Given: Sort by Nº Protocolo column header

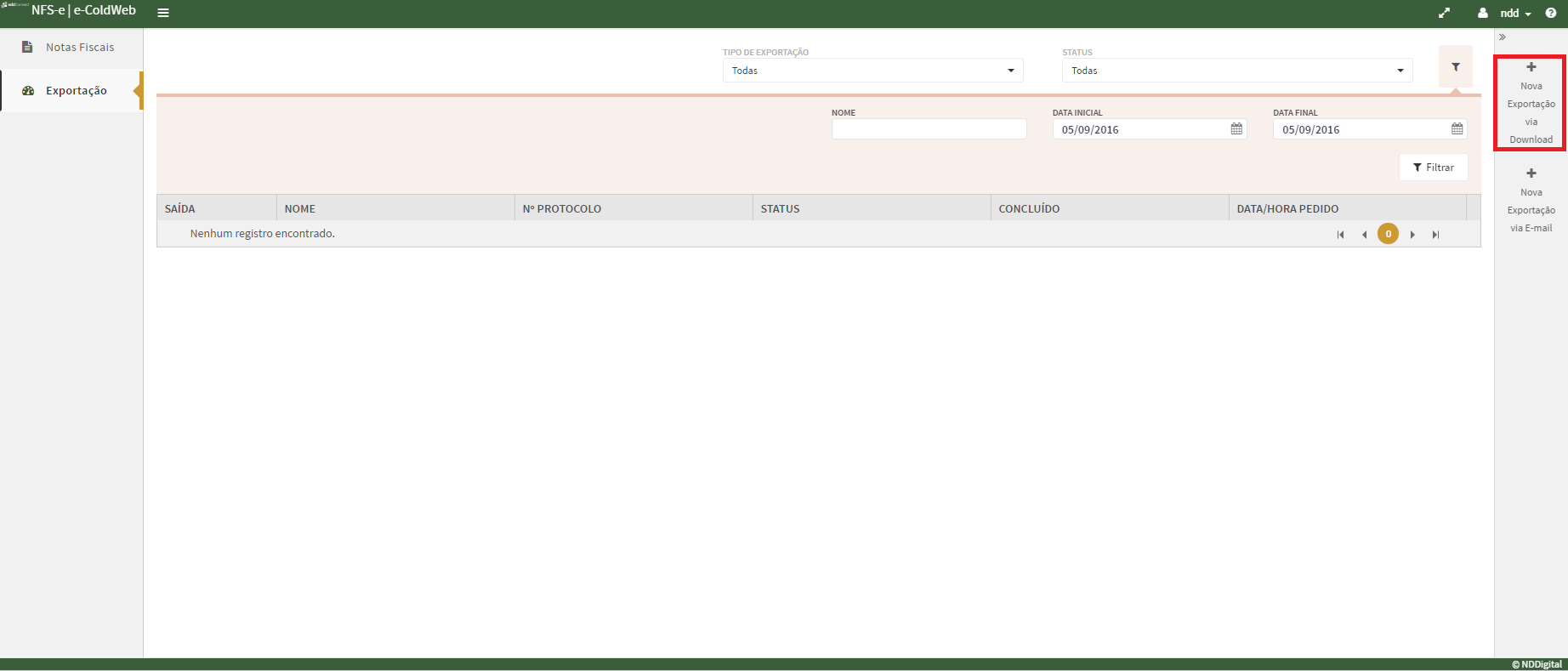Looking at the screenshot, I should tap(633, 208).
